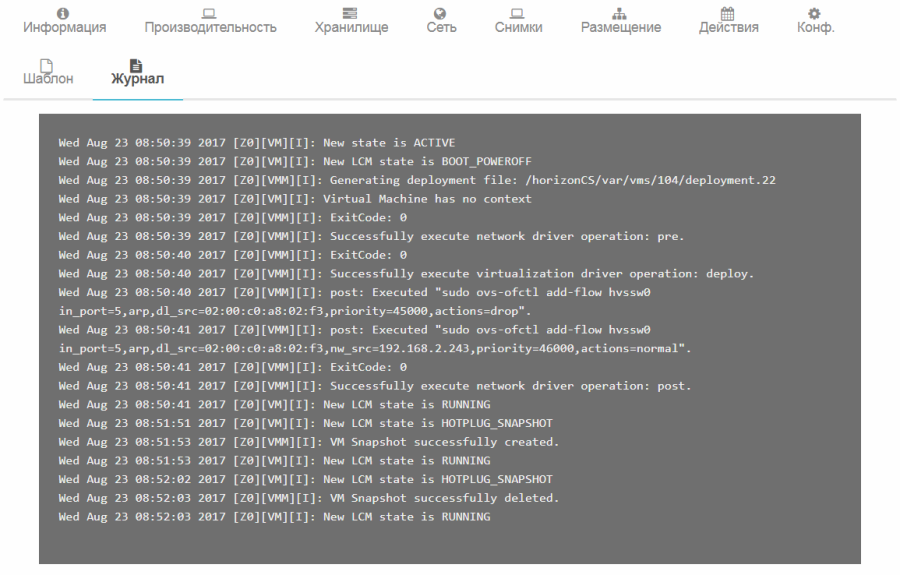
Task: Click the calendar icon above Действия
Action: tap(727, 13)
